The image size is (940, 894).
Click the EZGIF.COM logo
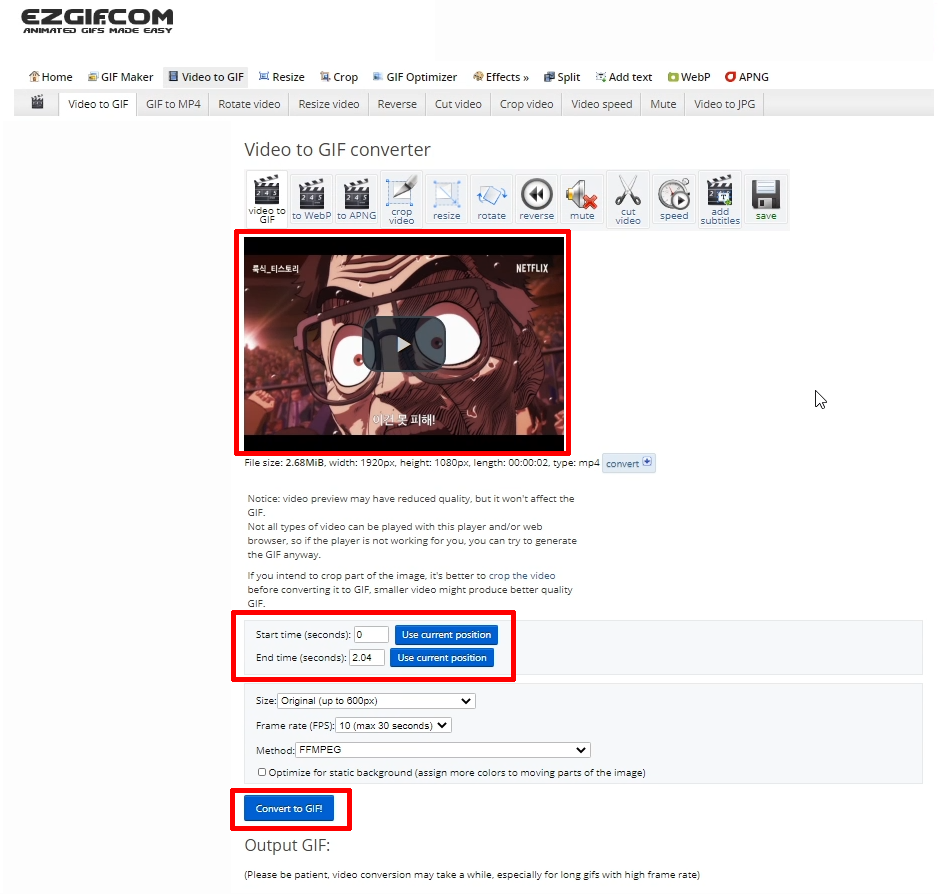98,21
